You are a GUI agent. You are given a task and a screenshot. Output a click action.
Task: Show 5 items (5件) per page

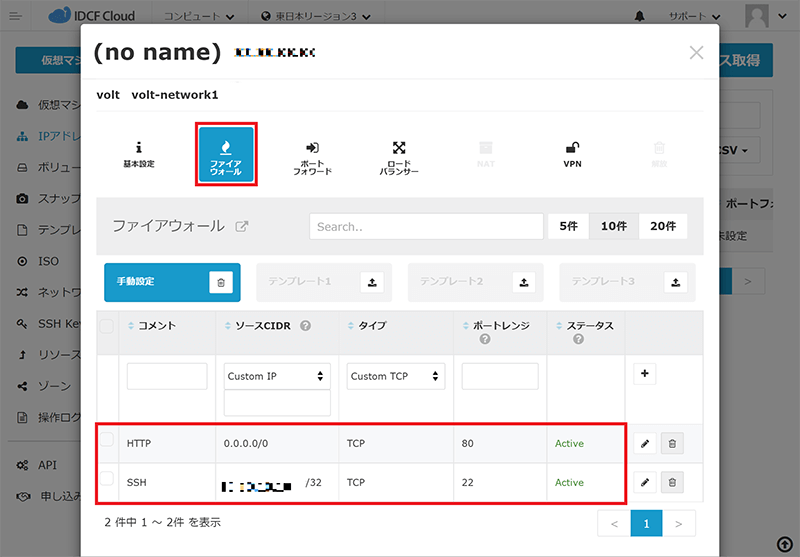[568, 227]
